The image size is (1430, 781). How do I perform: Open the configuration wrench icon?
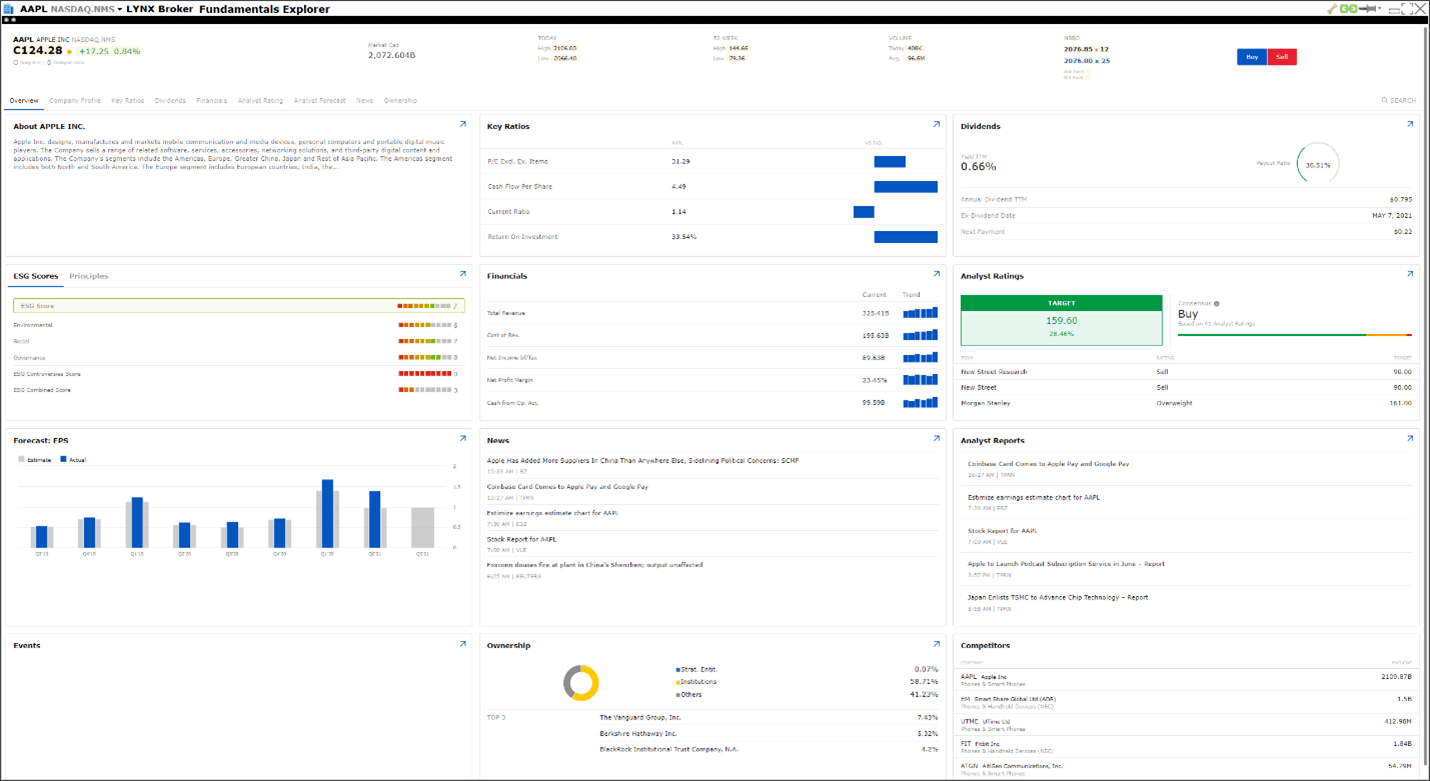(x=1332, y=9)
